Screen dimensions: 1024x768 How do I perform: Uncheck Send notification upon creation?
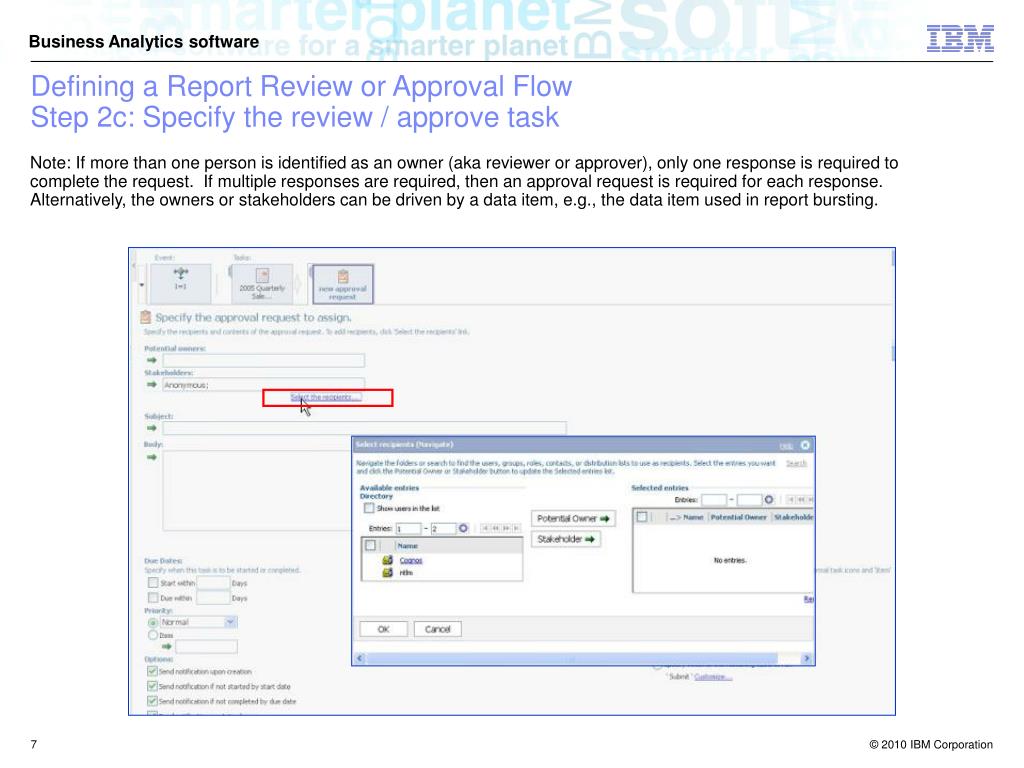coord(152,671)
